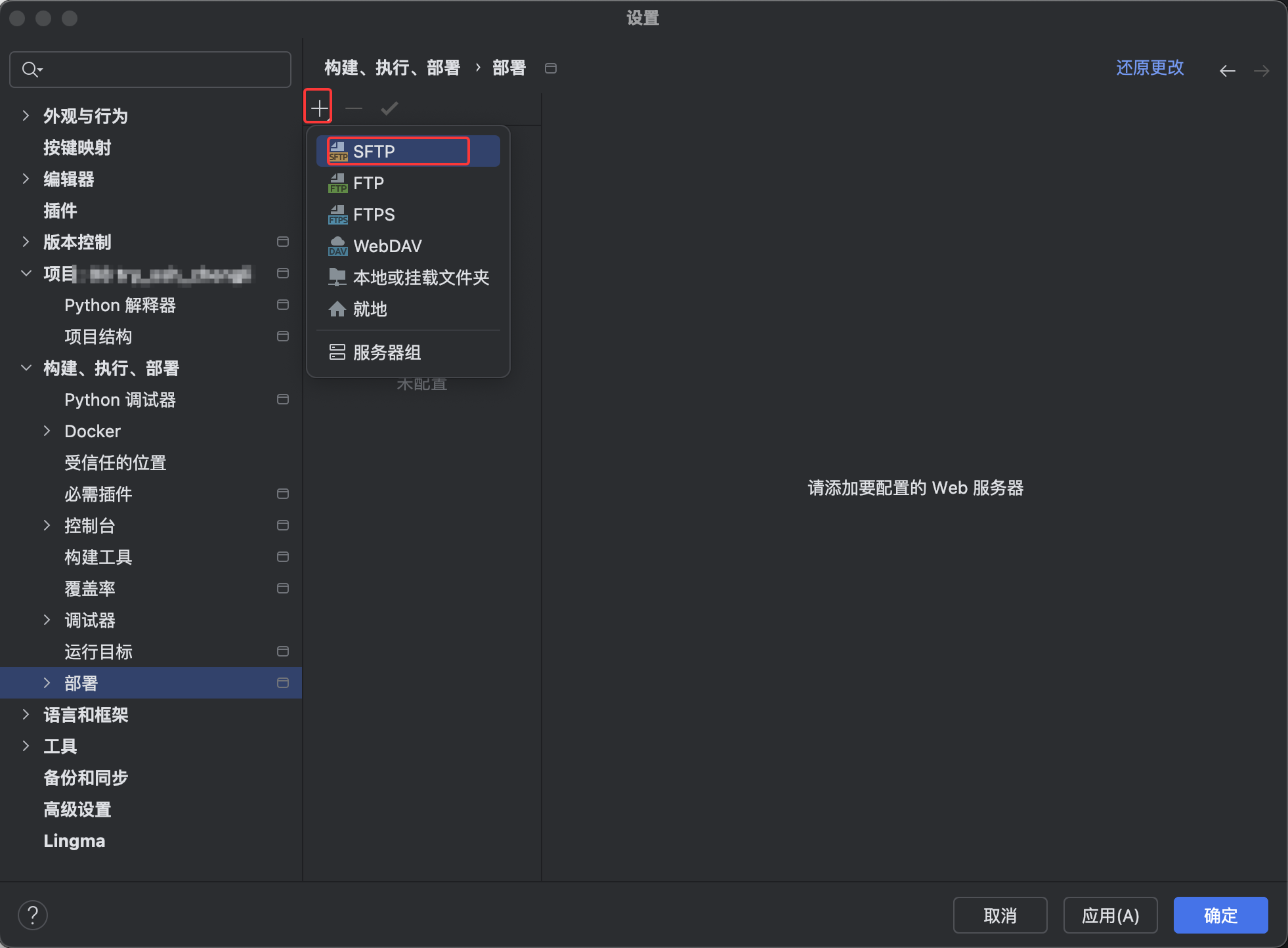Image resolution: width=1288 pixels, height=948 pixels.
Task: Go back with the left arrow
Action: [1227, 70]
